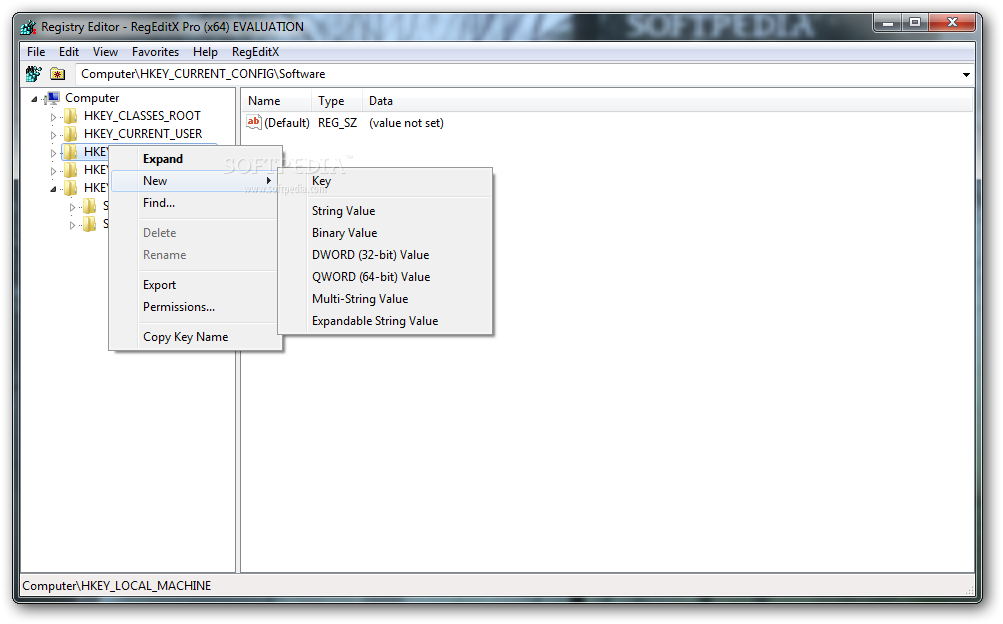
Task: Choose Expand in context menu
Action: click(x=196, y=159)
